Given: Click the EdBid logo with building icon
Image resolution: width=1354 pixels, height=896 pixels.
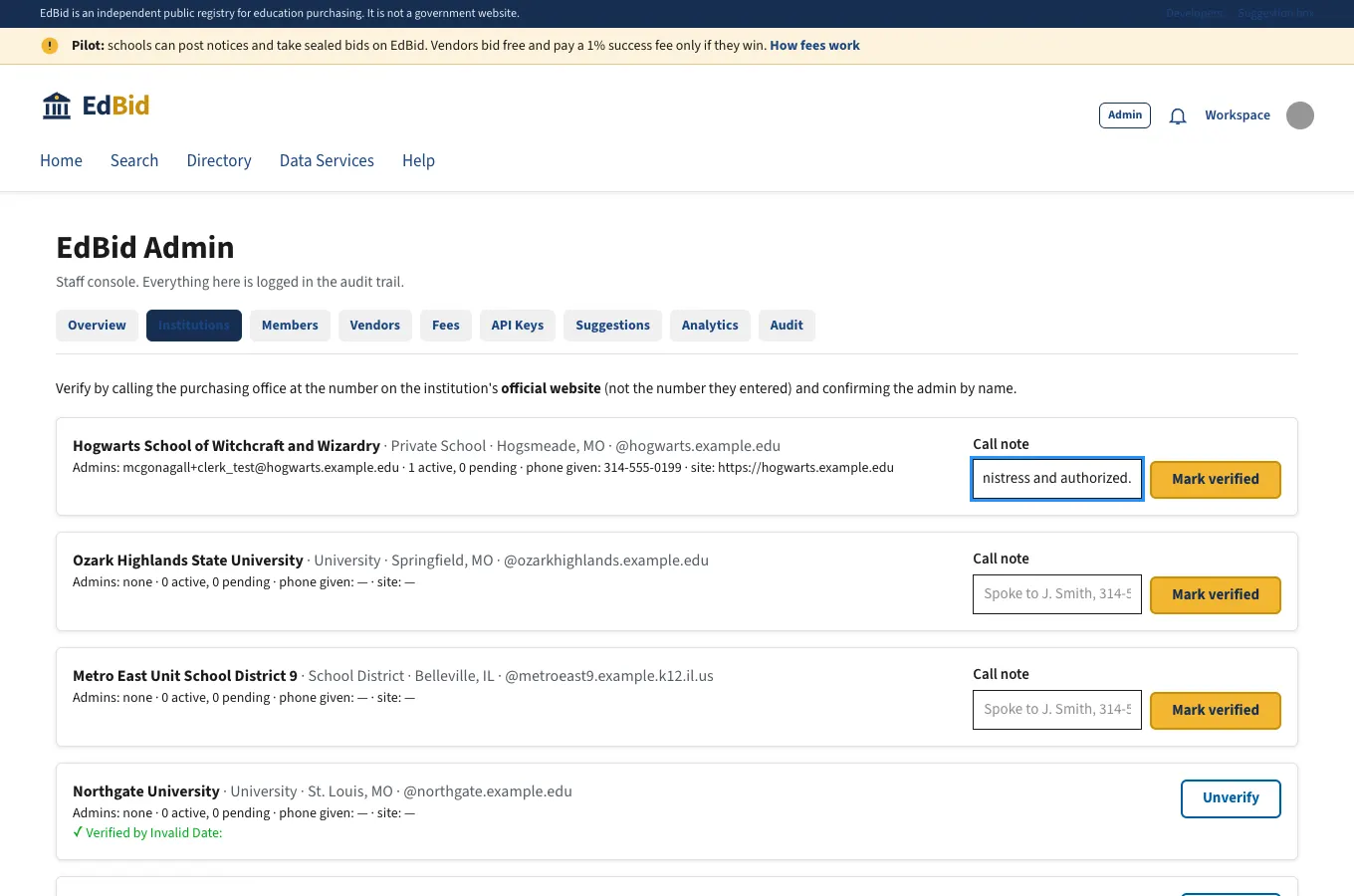Looking at the screenshot, I should pos(96,106).
